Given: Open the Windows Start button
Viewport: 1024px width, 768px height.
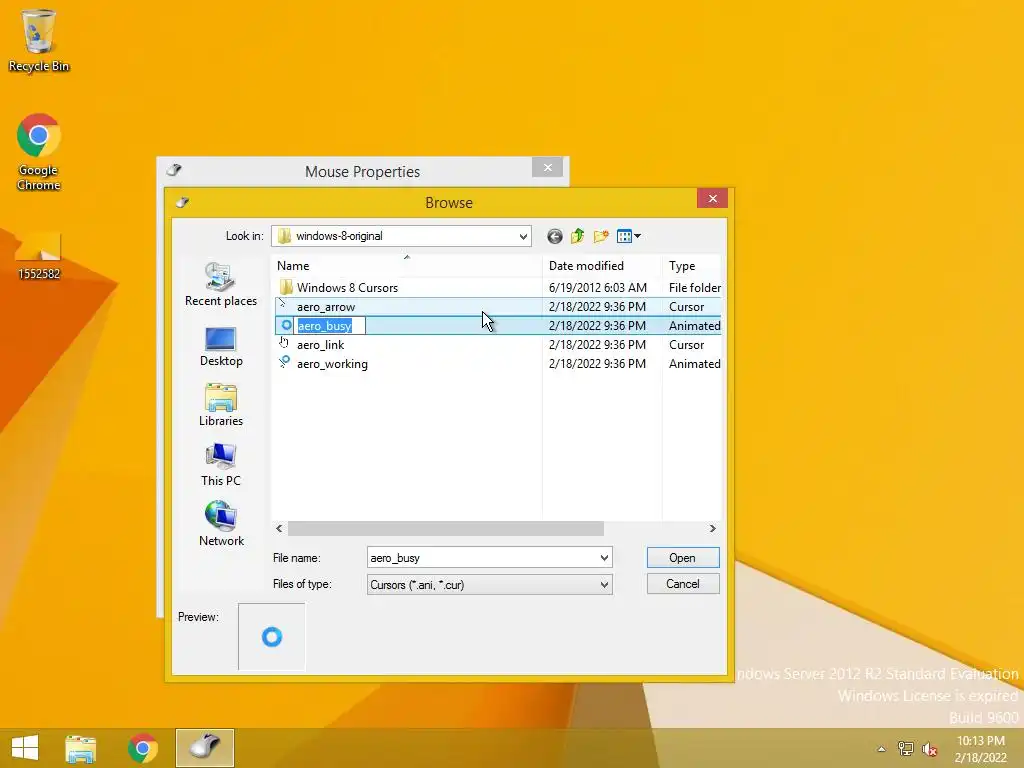Looking at the screenshot, I should [x=25, y=748].
